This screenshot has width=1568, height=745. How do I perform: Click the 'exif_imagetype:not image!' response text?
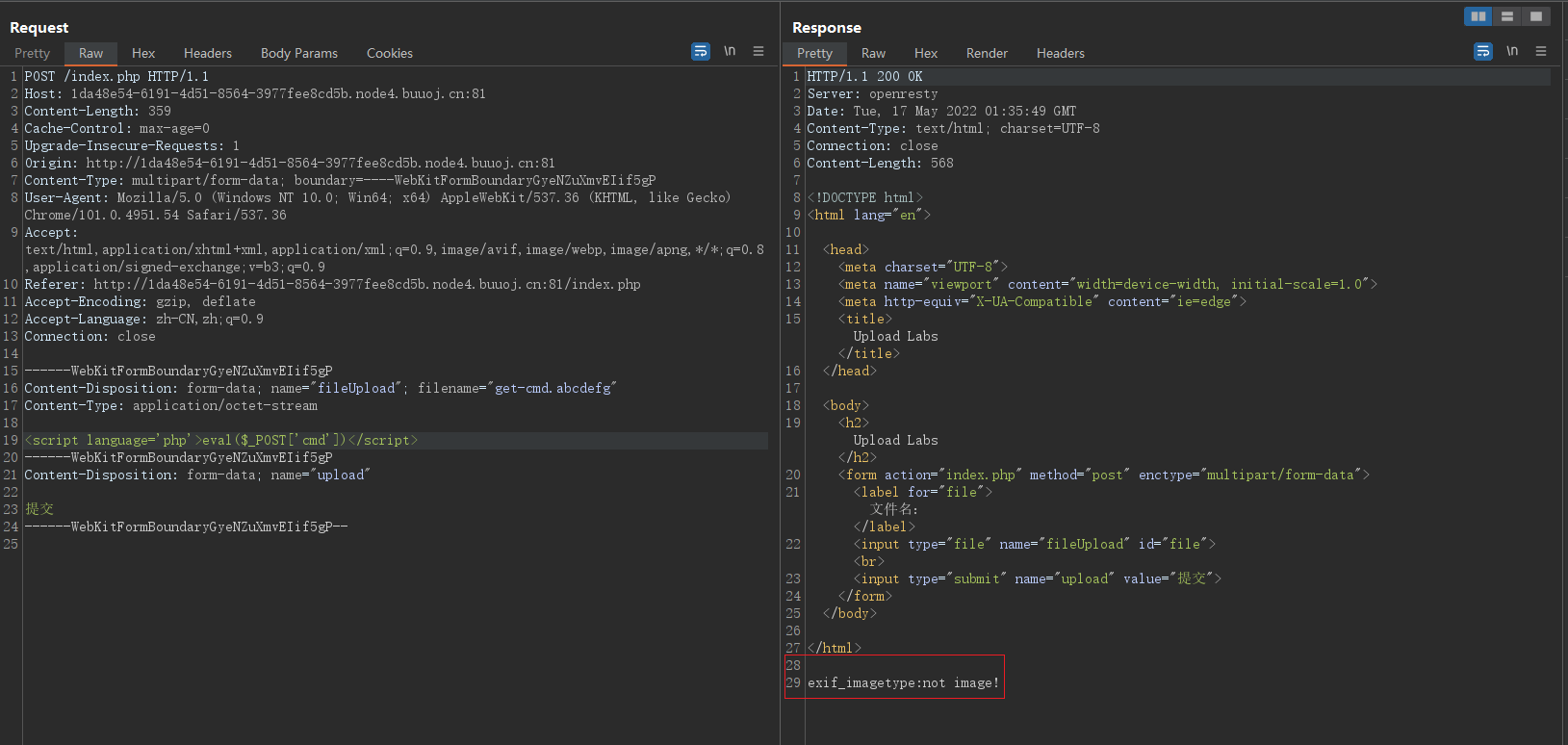coord(903,682)
